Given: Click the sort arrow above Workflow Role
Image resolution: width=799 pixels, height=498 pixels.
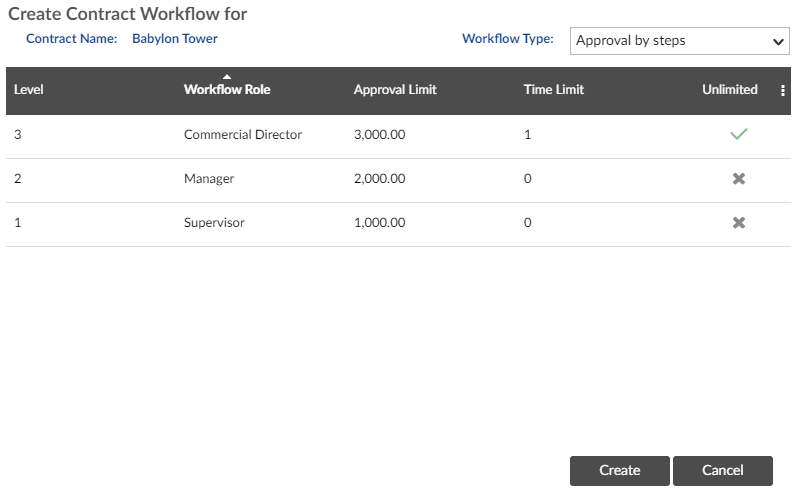Looking at the screenshot, I should coord(227,77).
